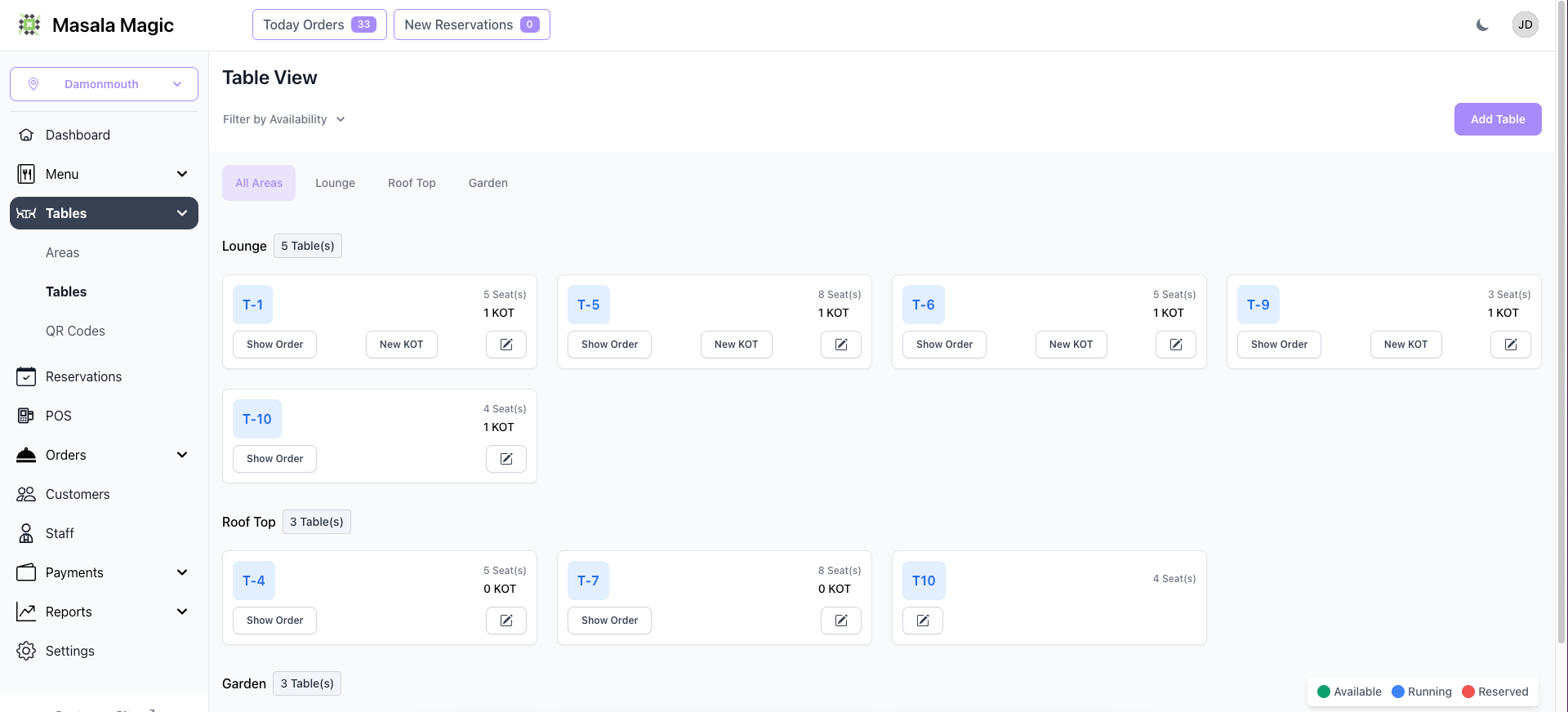Click the Orders cloche icon
The image size is (1568, 712).
[26, 455]
